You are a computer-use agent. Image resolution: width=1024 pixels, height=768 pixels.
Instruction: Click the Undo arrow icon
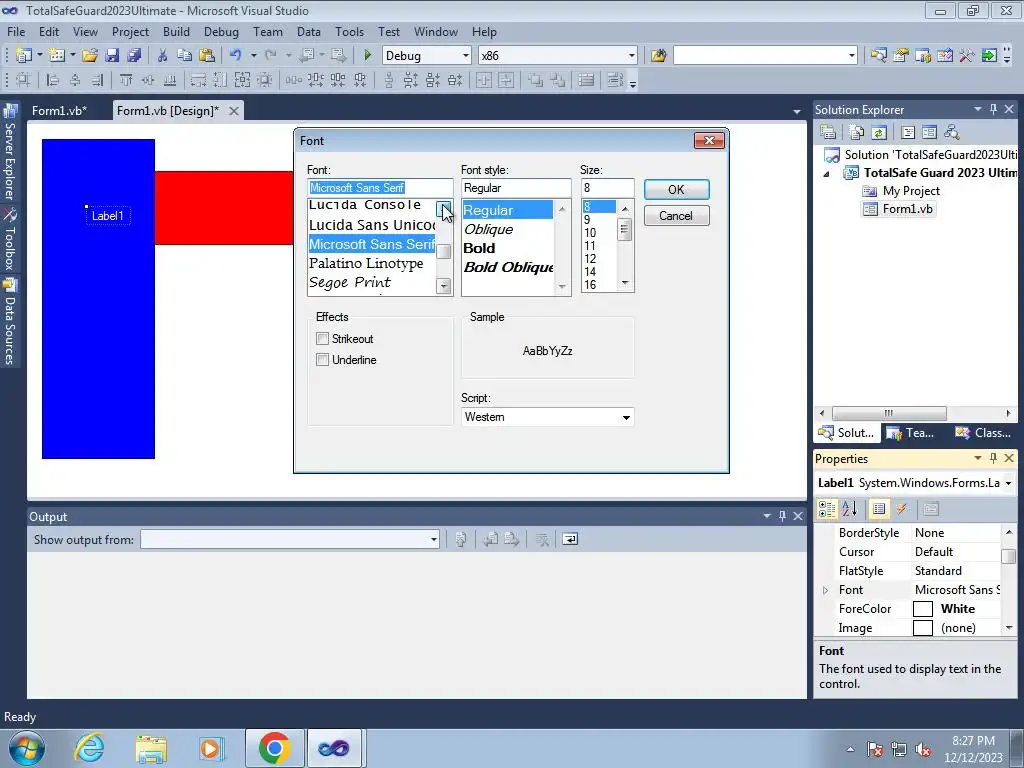(x=236, y=56)
